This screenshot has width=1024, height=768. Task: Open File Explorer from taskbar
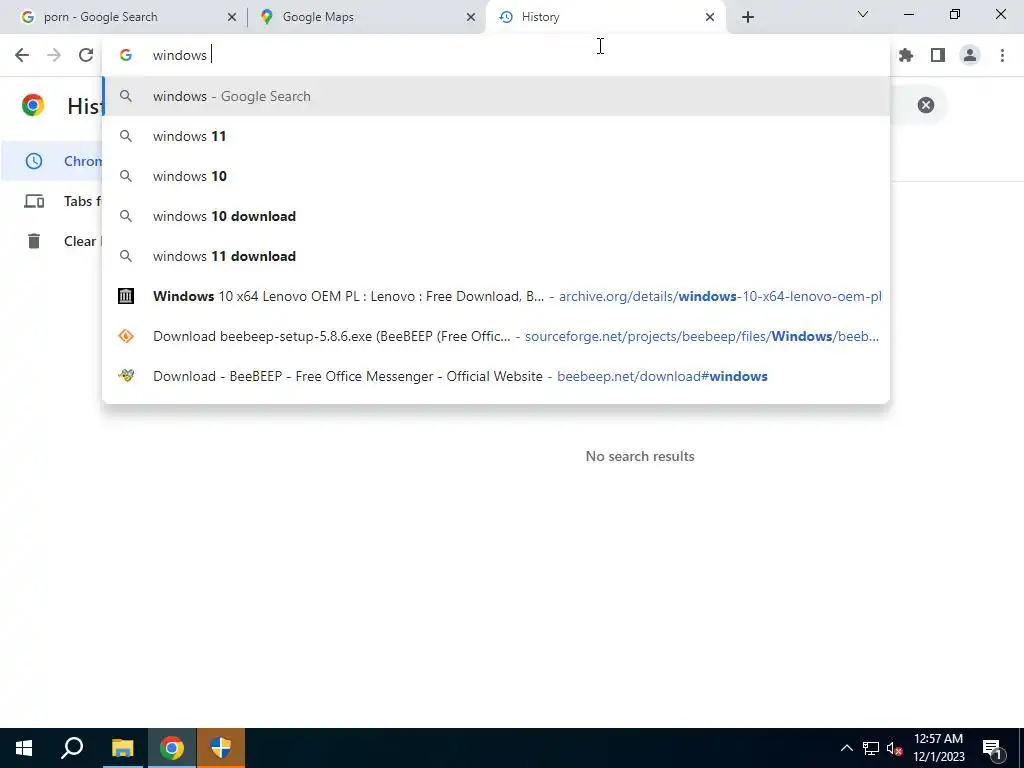point(122,748)
